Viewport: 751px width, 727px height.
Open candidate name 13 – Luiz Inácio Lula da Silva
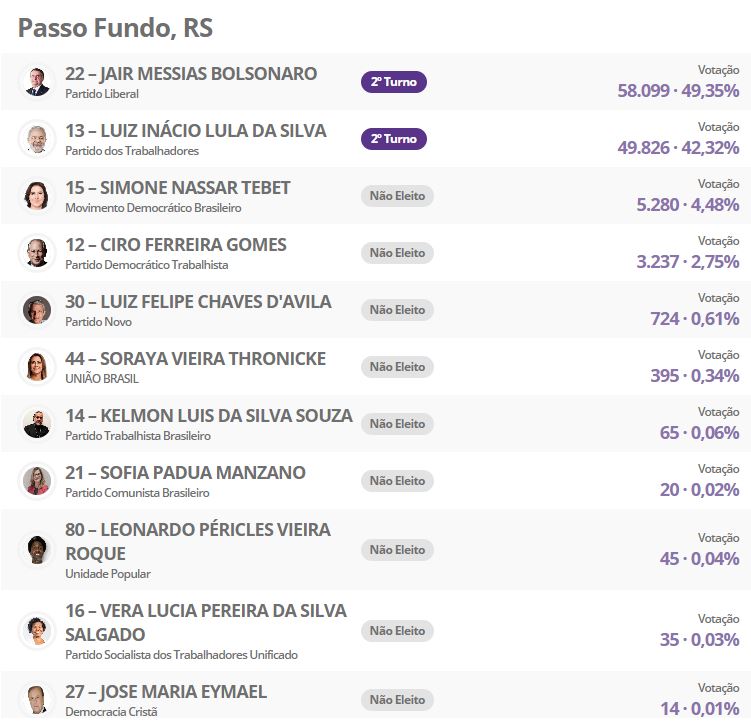pos(196,131)
